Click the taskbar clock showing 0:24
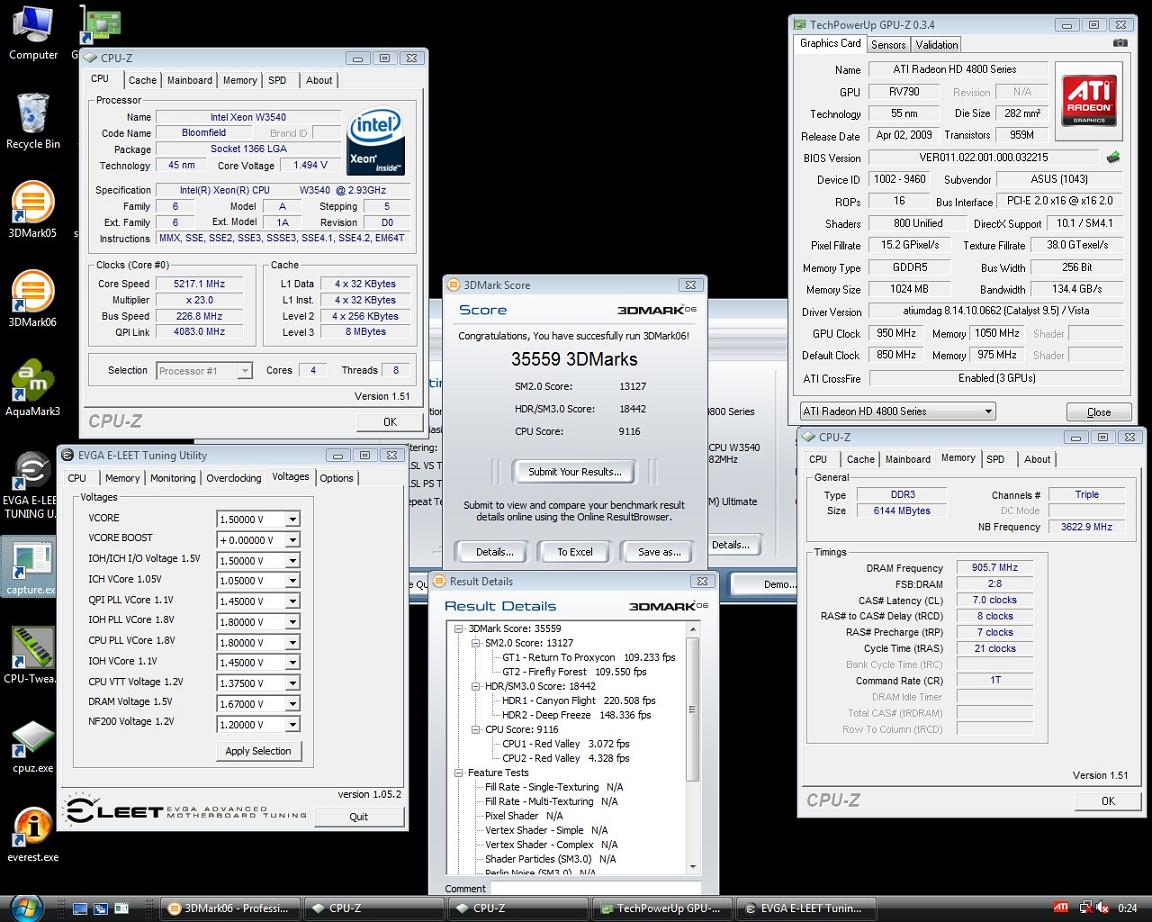 click(1127, 909)
